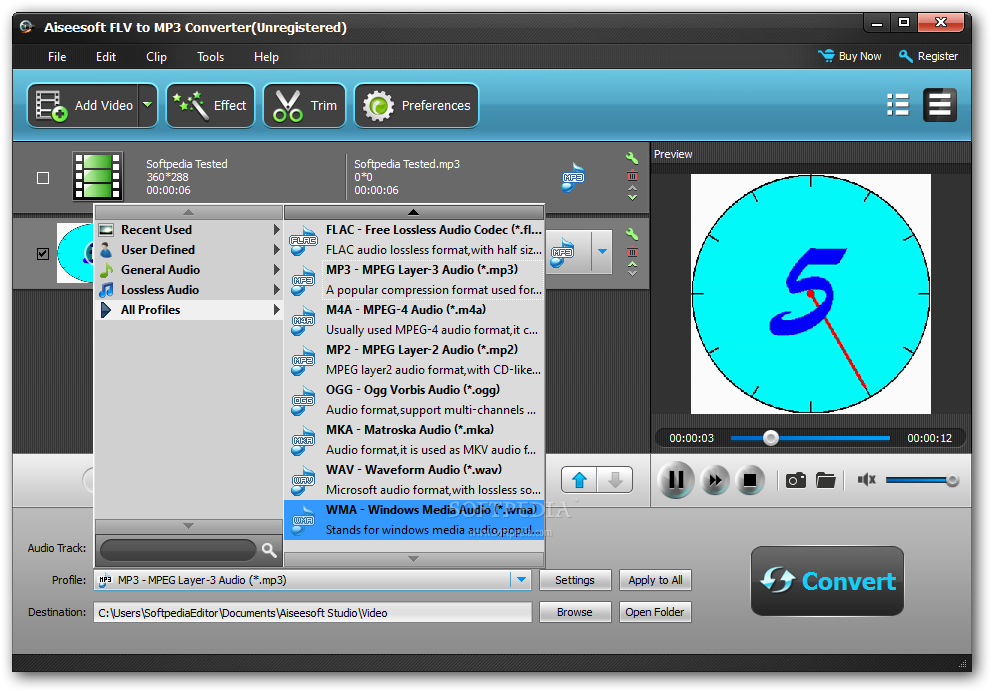The height and width of the screenshot is (692, 992).
Task: Choose OGG Ogg Vorbis Audio format
Action: pyautogui.click(x=414, y=400)
